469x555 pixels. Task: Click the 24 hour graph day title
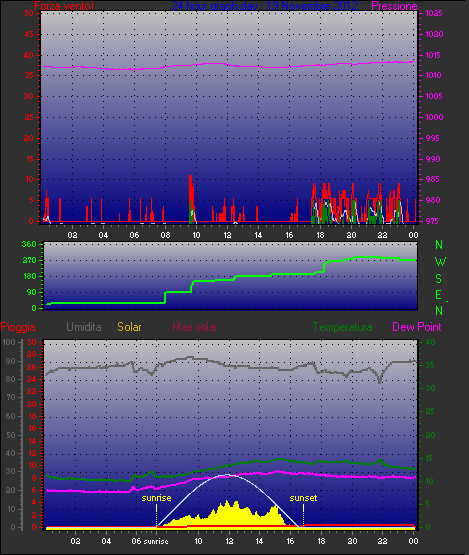coord(264,6)
